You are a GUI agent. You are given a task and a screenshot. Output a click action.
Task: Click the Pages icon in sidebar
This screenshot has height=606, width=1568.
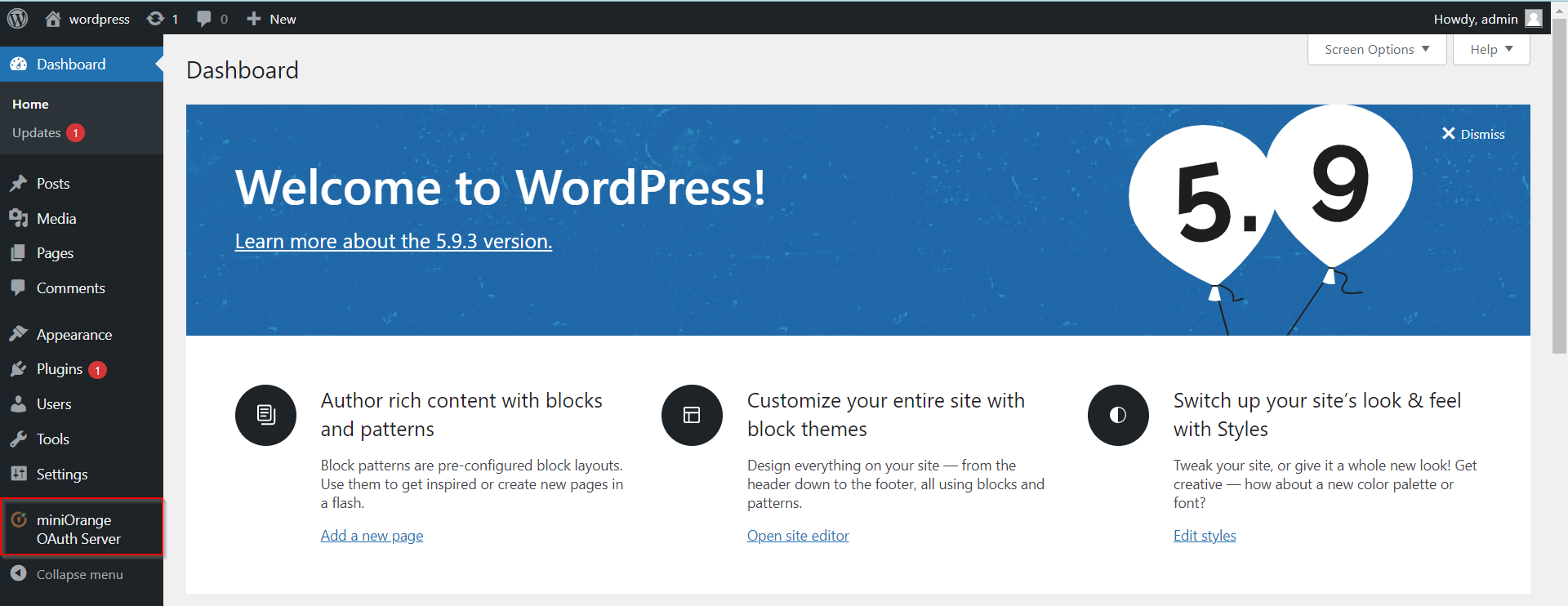click(18, 253)
